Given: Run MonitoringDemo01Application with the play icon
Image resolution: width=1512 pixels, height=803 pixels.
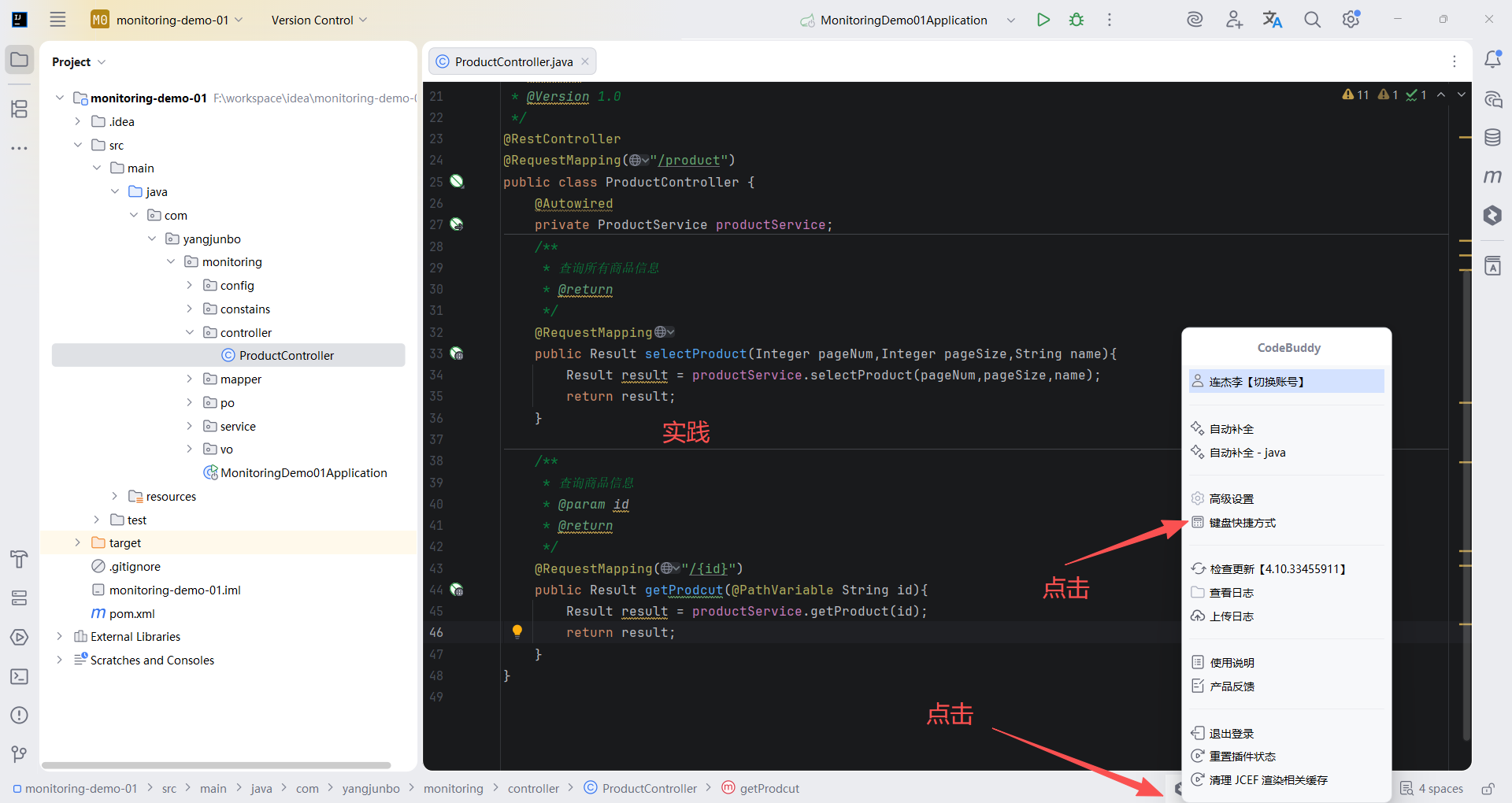Looking at the screenshot, I should pos(1043,20).
